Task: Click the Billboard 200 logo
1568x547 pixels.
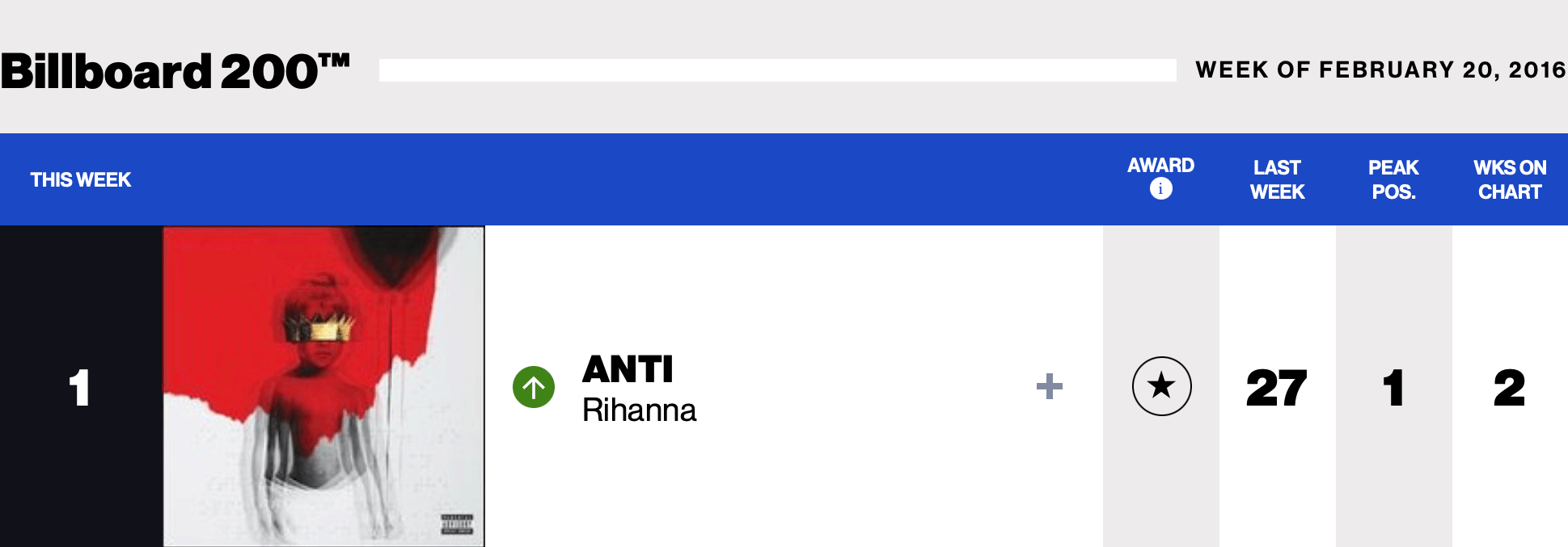Action: coord(175,71)
